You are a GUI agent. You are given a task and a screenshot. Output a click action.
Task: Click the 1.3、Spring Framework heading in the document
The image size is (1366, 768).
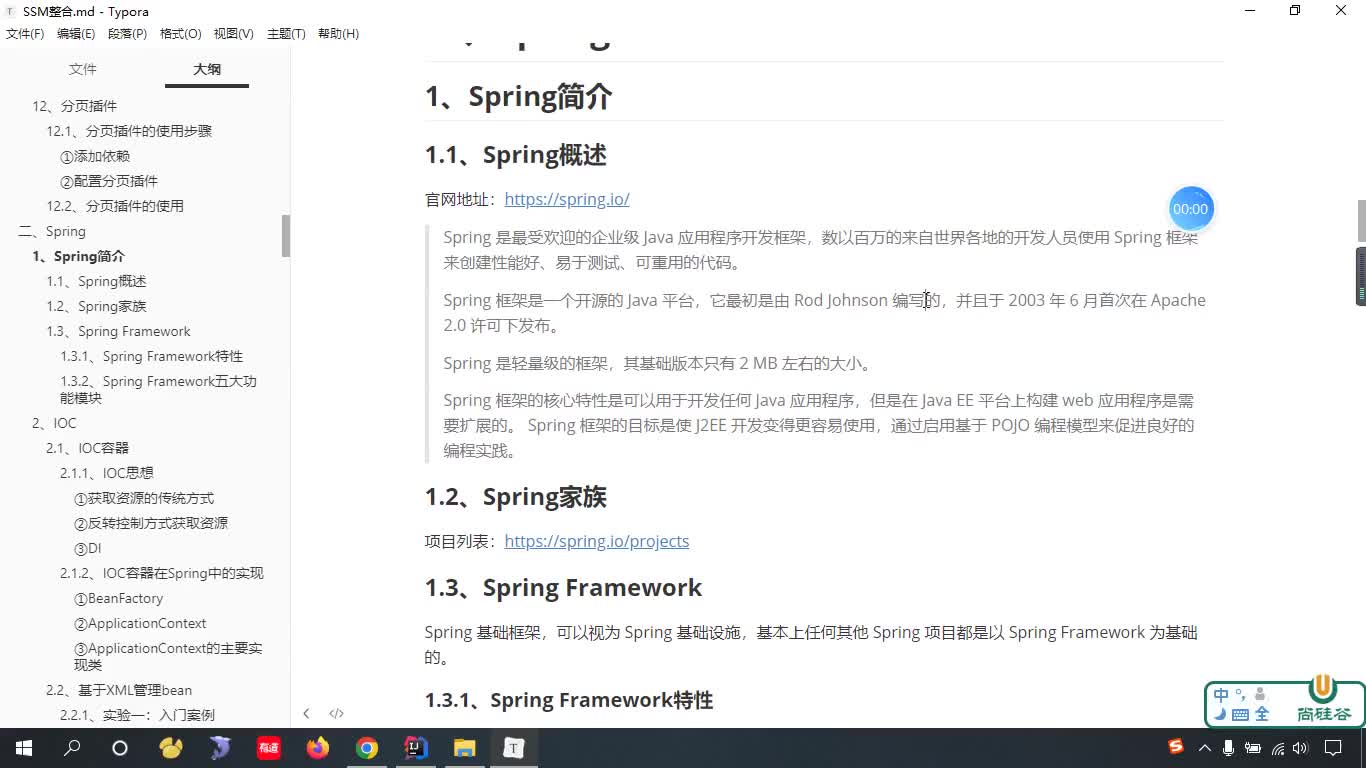(563, 587)
